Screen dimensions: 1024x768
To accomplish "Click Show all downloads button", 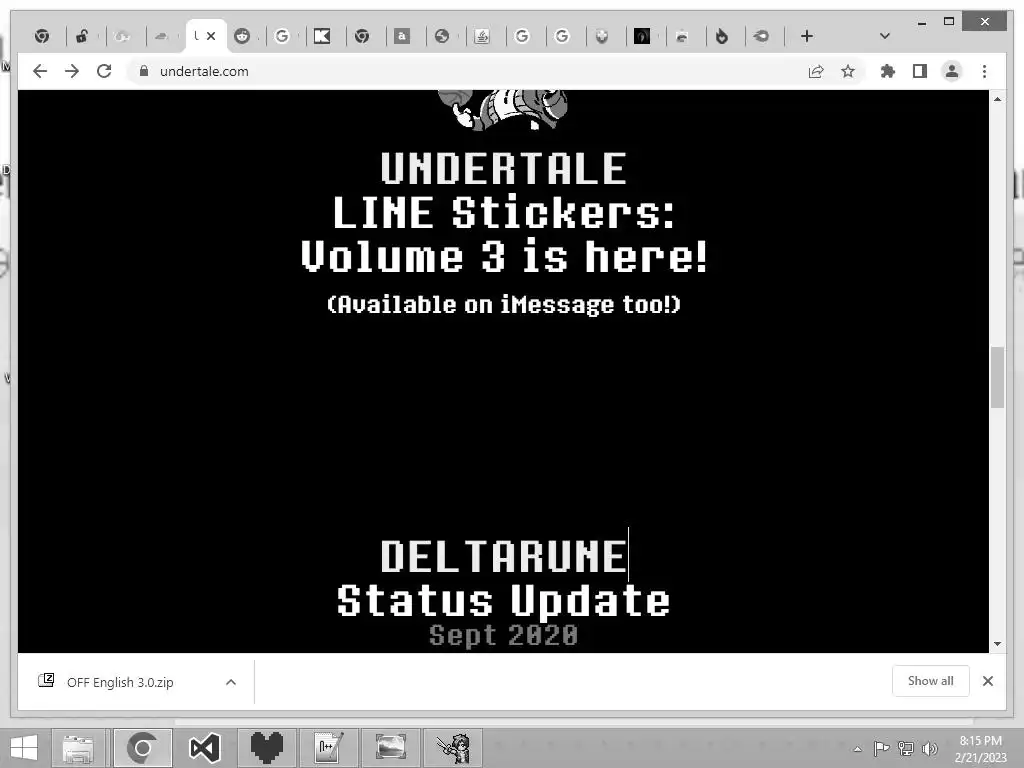I will click(931, 681).
